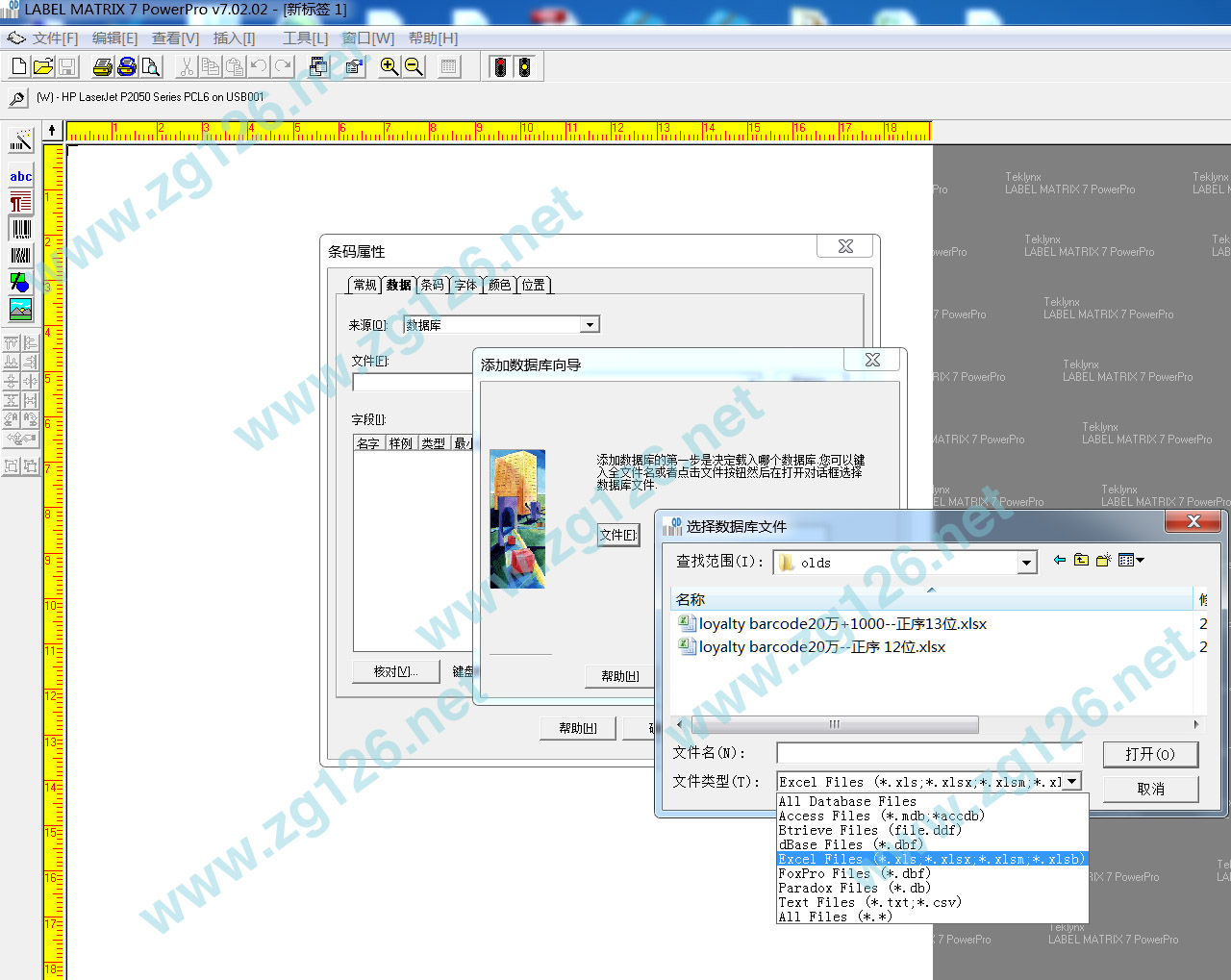Click the 核对[V]... button
Viewport: 1231px width, 980px height.
[395, 671]
